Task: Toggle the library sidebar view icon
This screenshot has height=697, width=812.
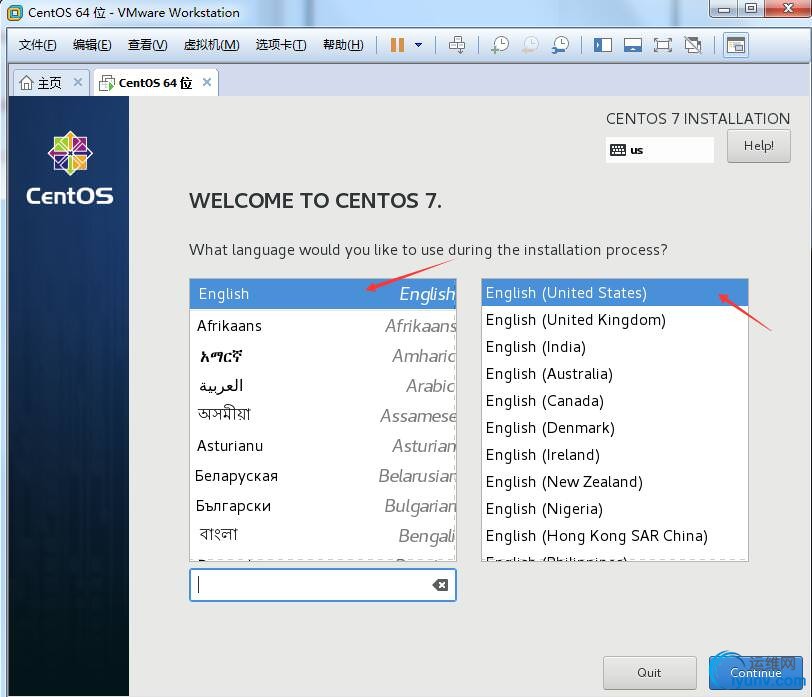Action: point(603,45)
